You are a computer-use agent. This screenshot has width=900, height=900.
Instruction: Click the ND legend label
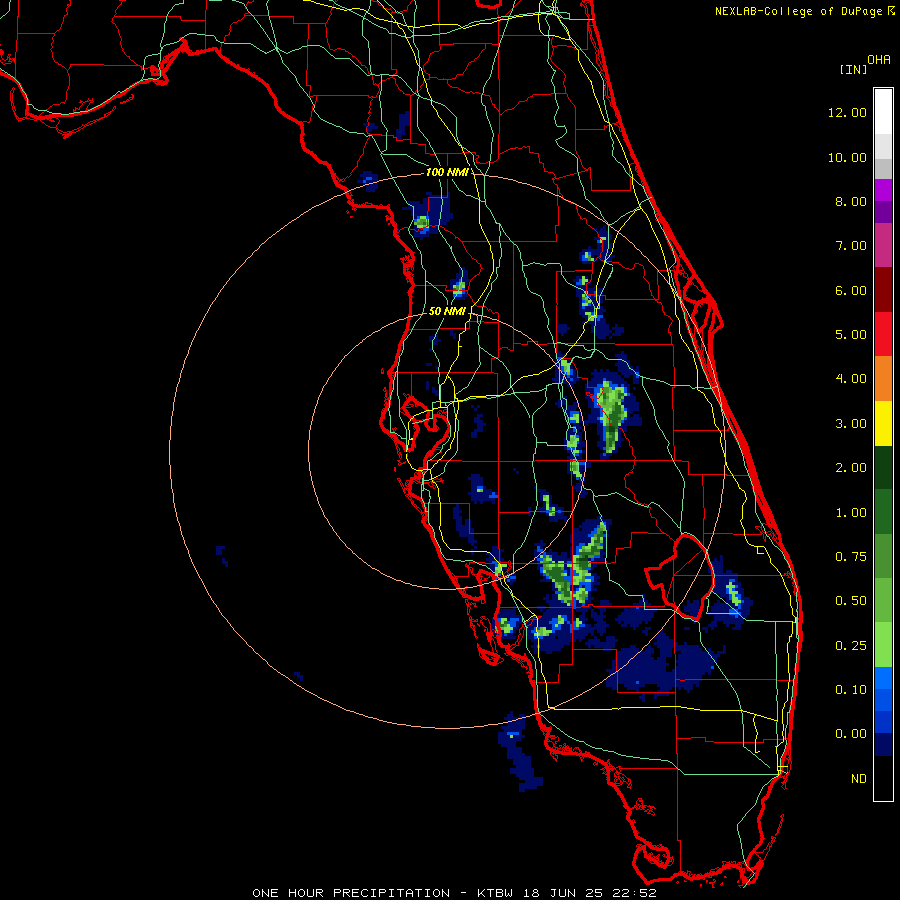point(859,779)
